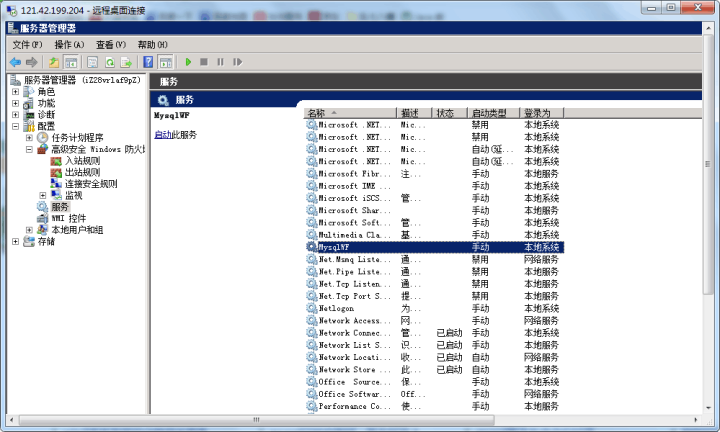Collapse the 配置 tree node
This screenshot has width=720, height=432.
tap(15, 126)
